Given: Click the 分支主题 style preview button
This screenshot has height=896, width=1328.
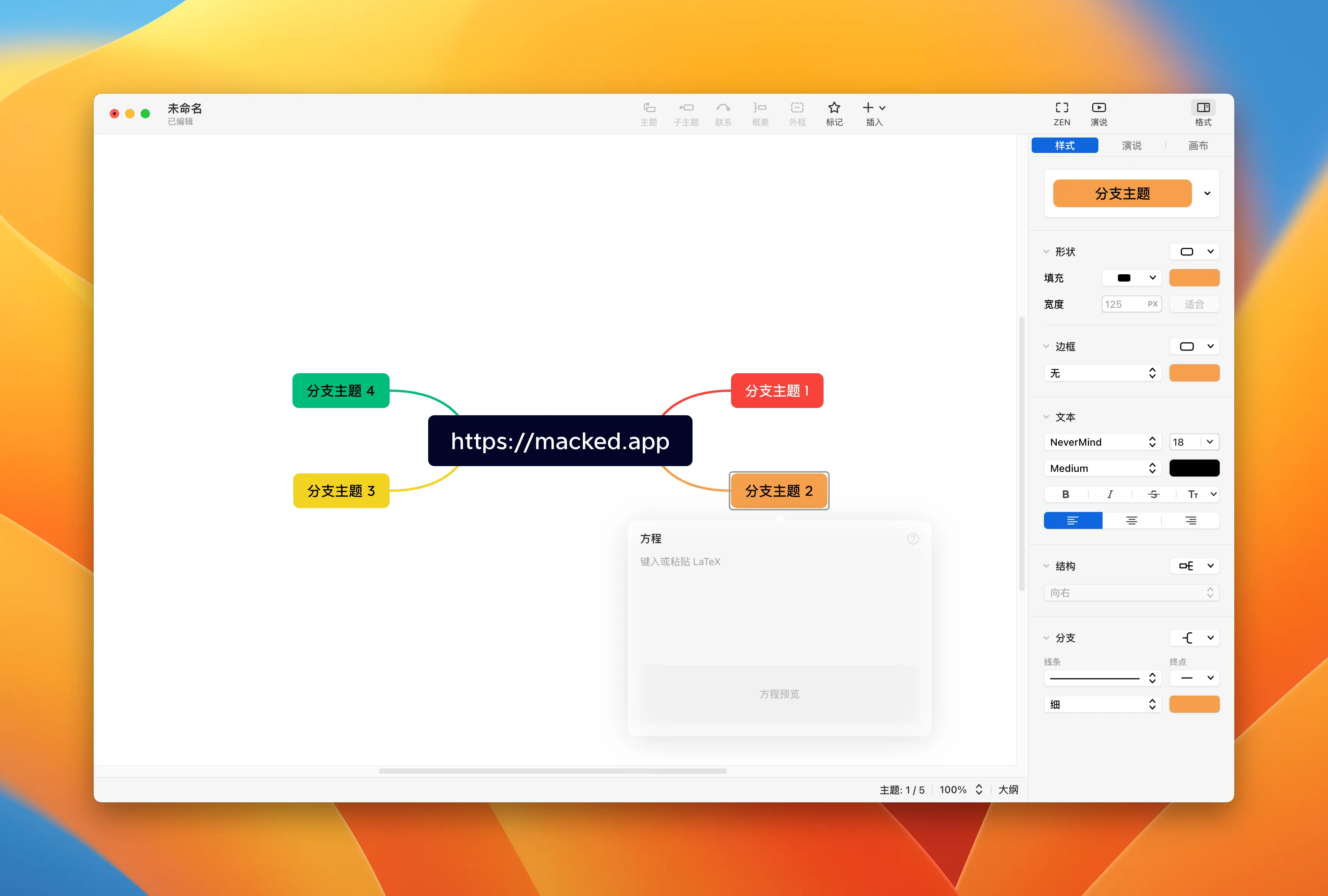Looking at the screenshot, I should point(1122,194).
